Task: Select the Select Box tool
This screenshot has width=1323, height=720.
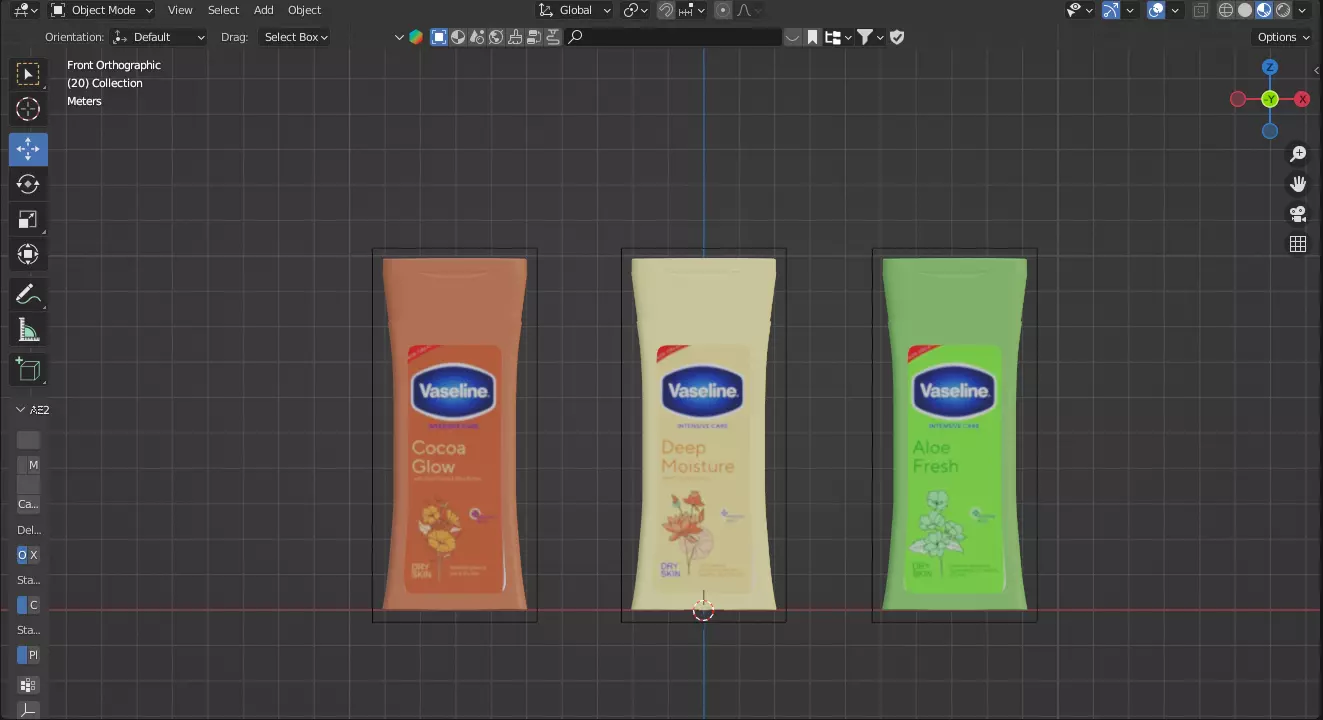Action: tap(28, 75)
